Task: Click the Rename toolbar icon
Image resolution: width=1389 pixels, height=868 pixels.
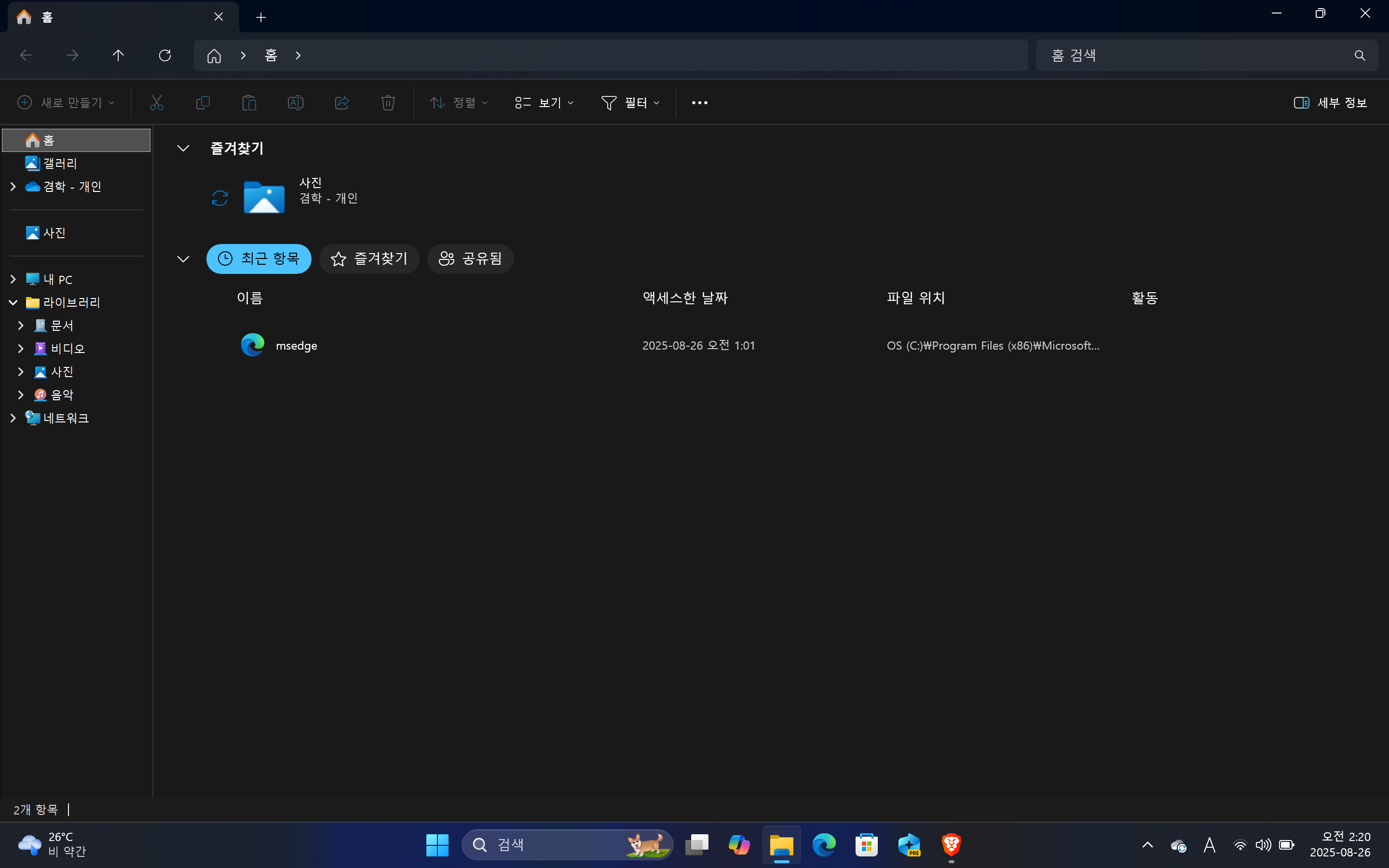Action: coord(296,103)
